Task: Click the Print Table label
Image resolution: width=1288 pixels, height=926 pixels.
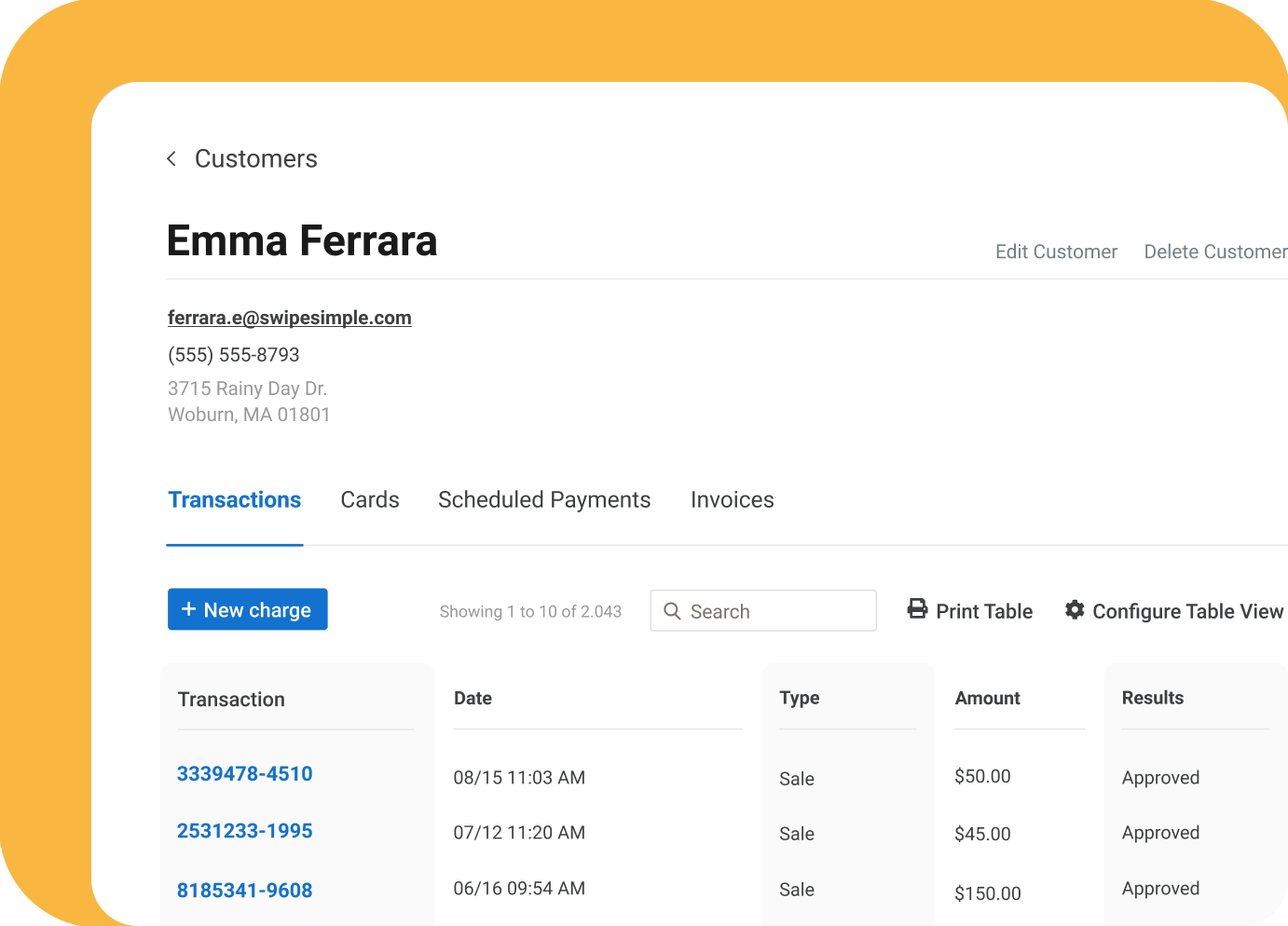Action: coord(984,611)
